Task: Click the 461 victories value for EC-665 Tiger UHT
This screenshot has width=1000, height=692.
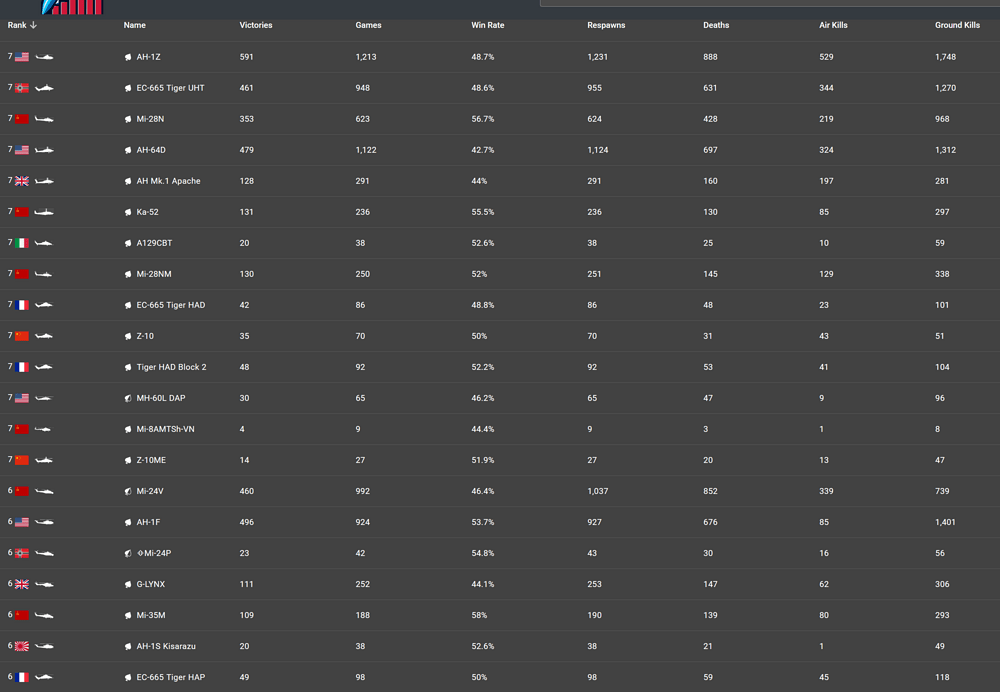Action: coord(247,88)
